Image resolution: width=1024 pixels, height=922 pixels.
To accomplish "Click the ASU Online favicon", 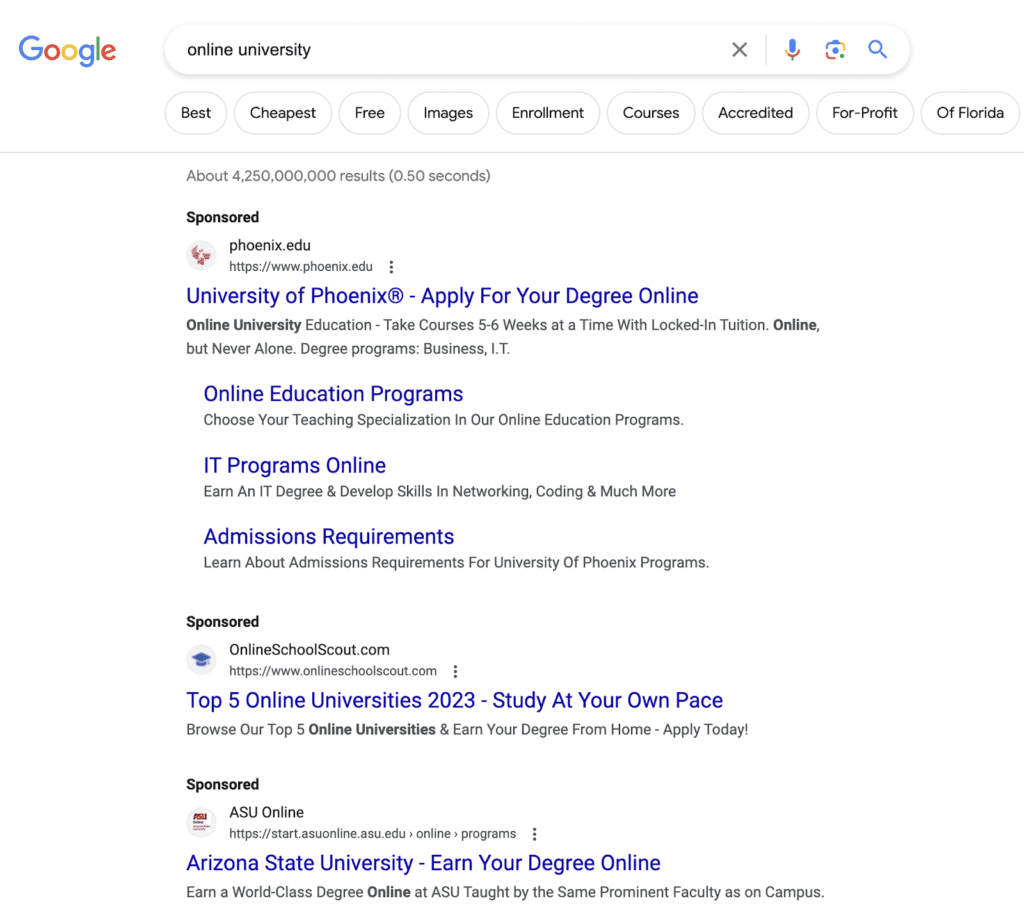I will [x=201, y=821].
